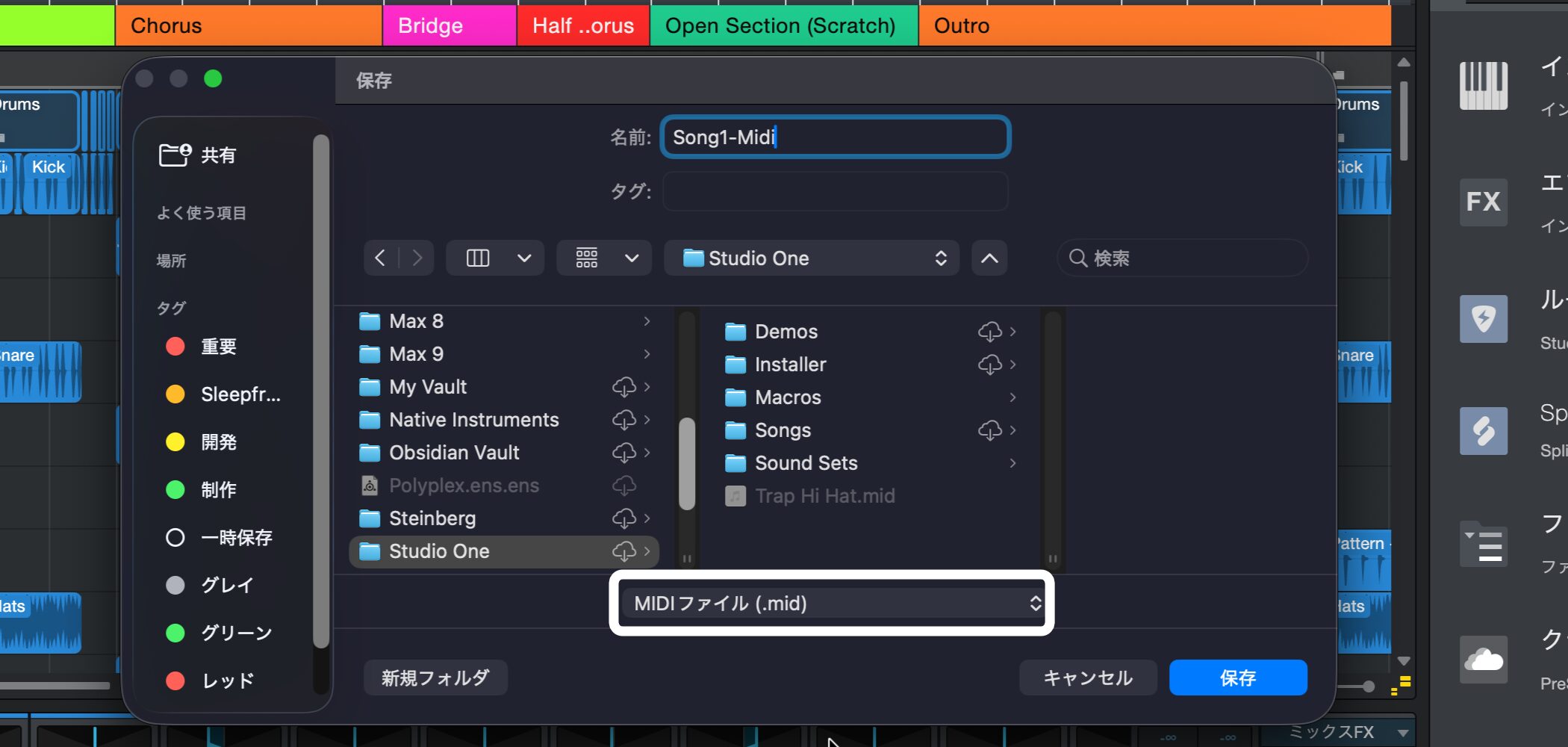The height and width of the screenshot is (747, 1568).
Task: Open the Shared folder in sidebar
Action: 217,155
